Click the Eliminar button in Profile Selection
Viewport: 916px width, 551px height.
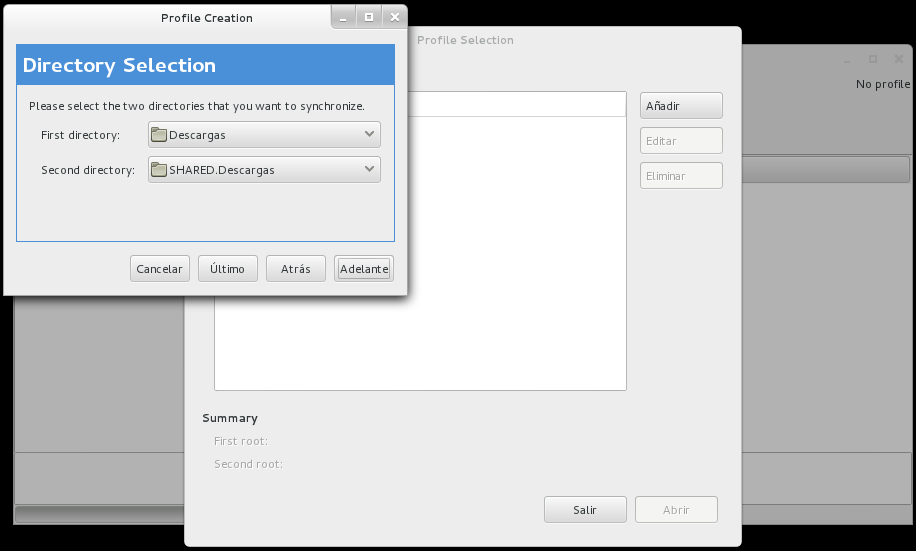click(x=681, y=176)
